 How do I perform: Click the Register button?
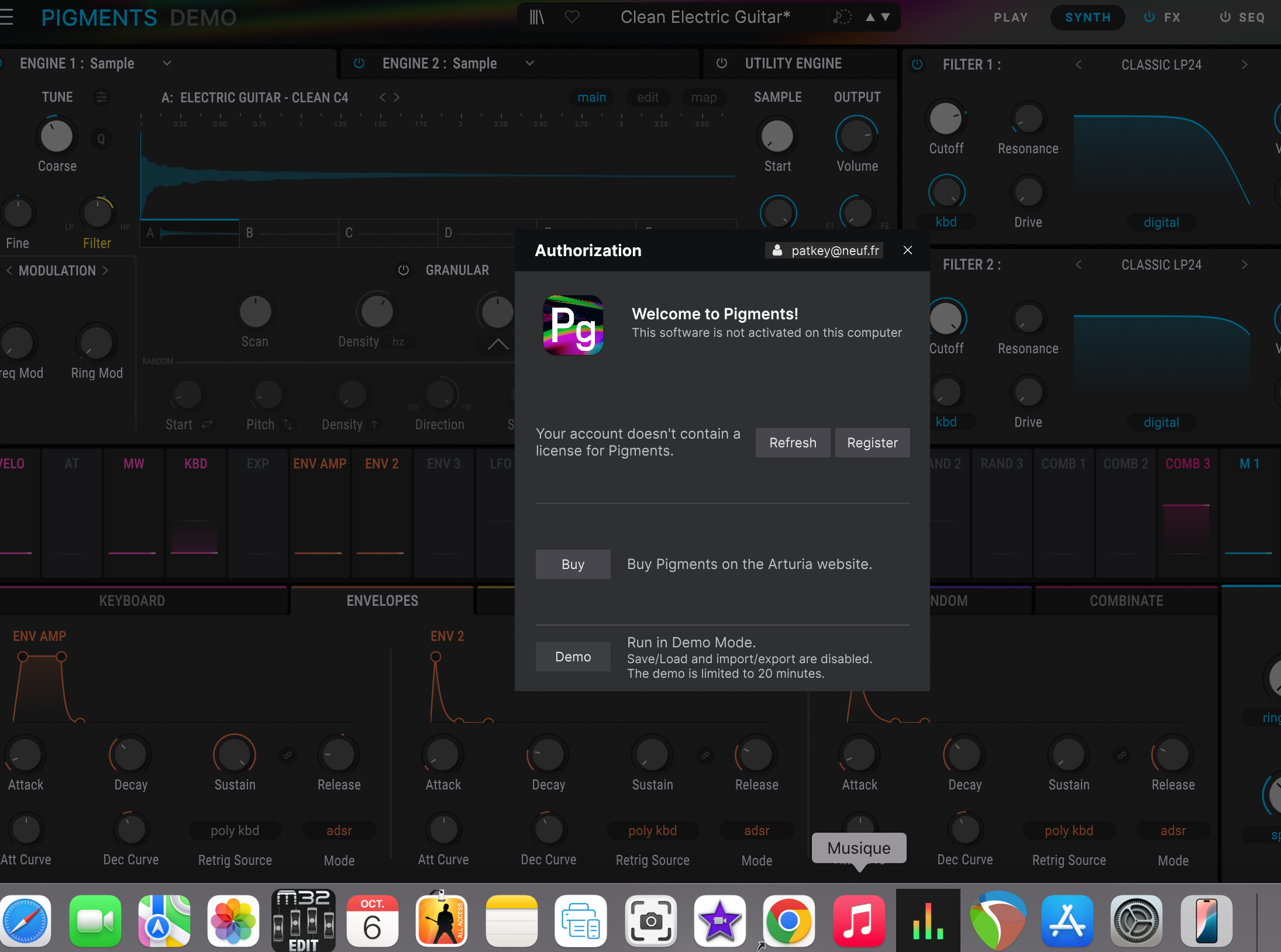[x=872, y=443]
